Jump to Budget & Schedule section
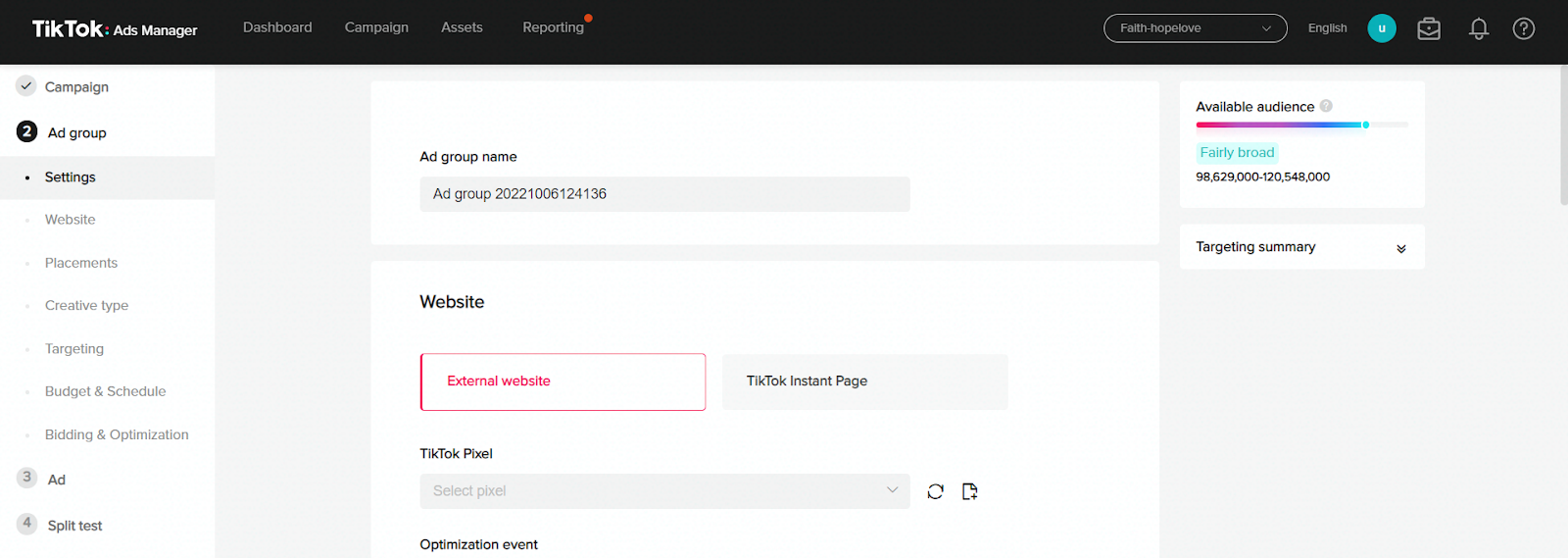Image resolution: width=1568 pixels, height=558 pixels. point(105,391)
